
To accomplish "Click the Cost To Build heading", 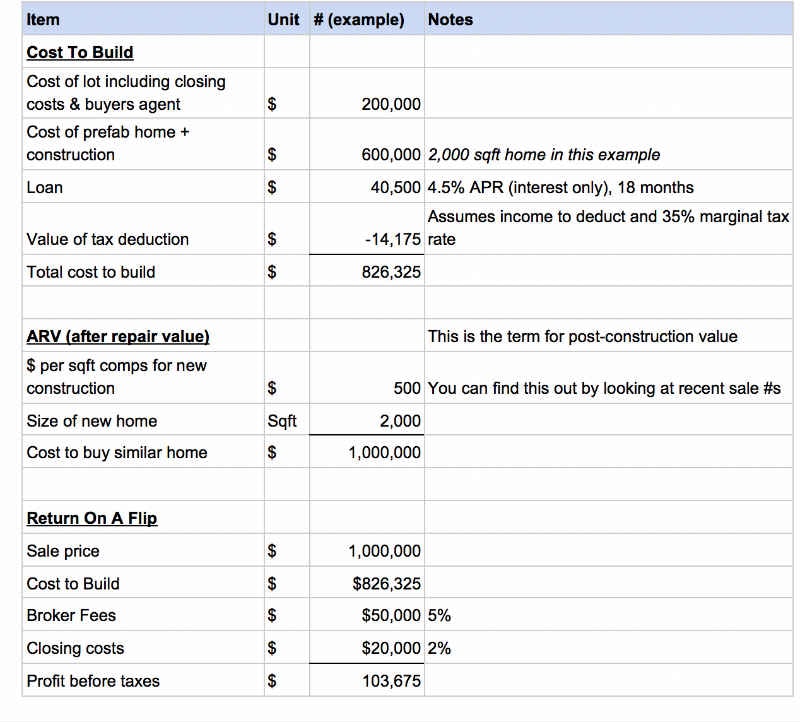I will (80, 52).
